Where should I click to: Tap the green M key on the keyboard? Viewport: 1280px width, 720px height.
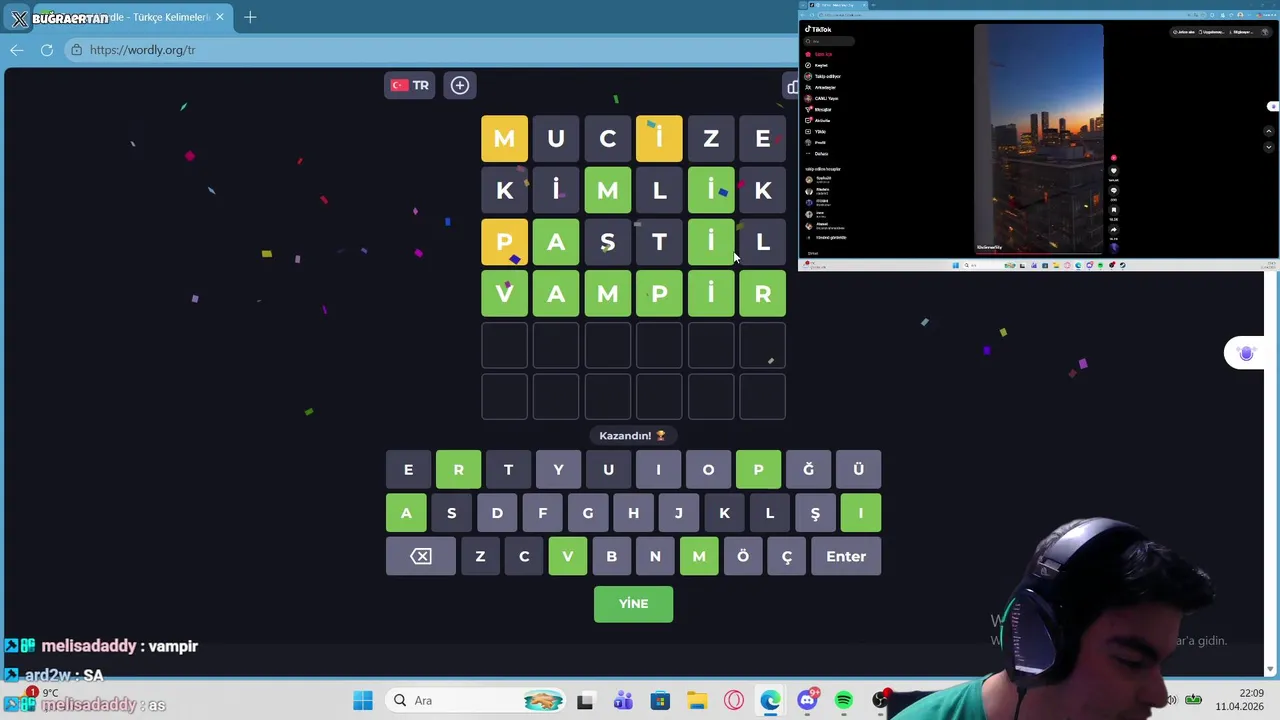(x=699, y=556)
